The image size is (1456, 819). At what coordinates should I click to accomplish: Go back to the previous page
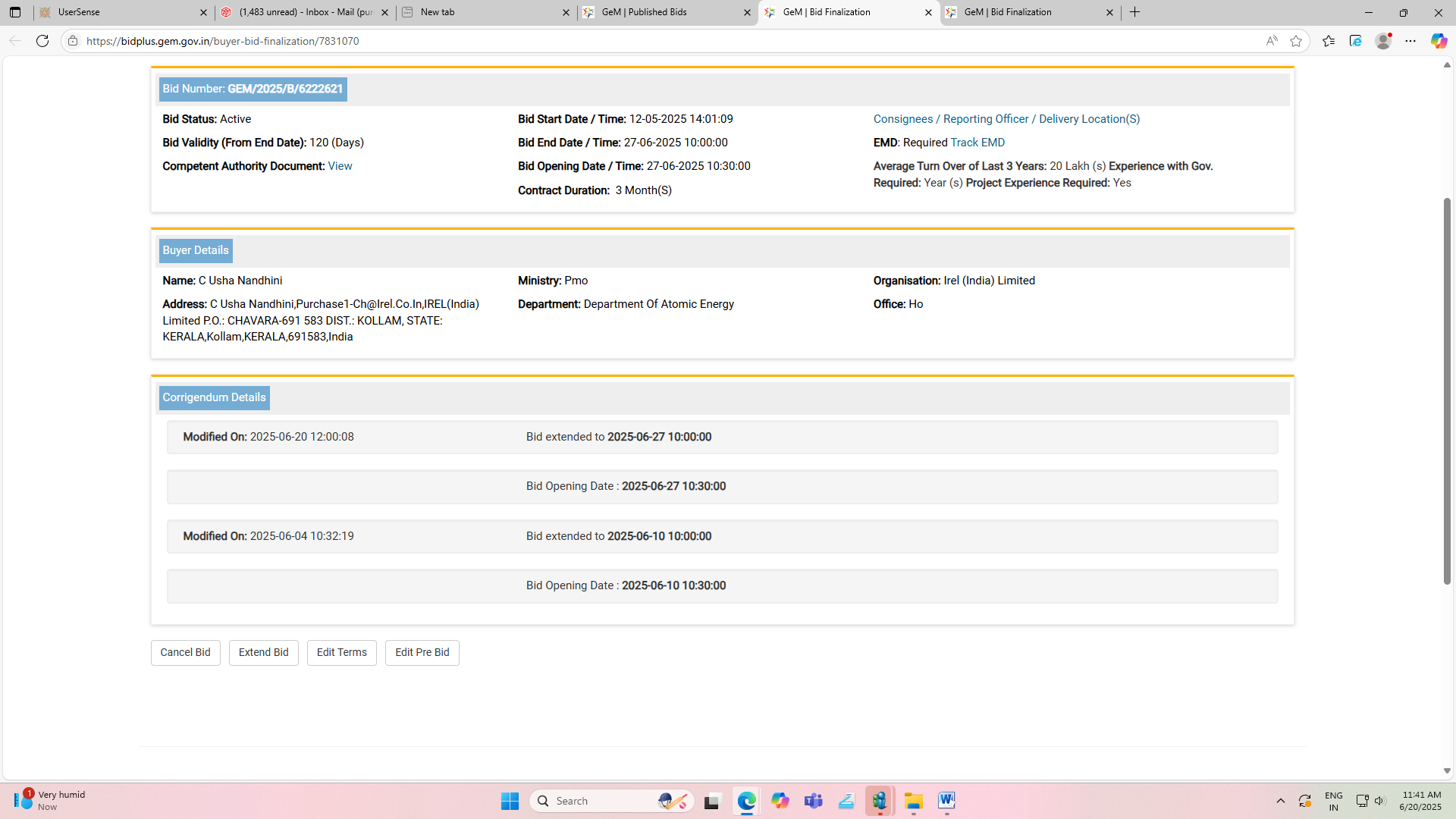(x=15, y=41)
